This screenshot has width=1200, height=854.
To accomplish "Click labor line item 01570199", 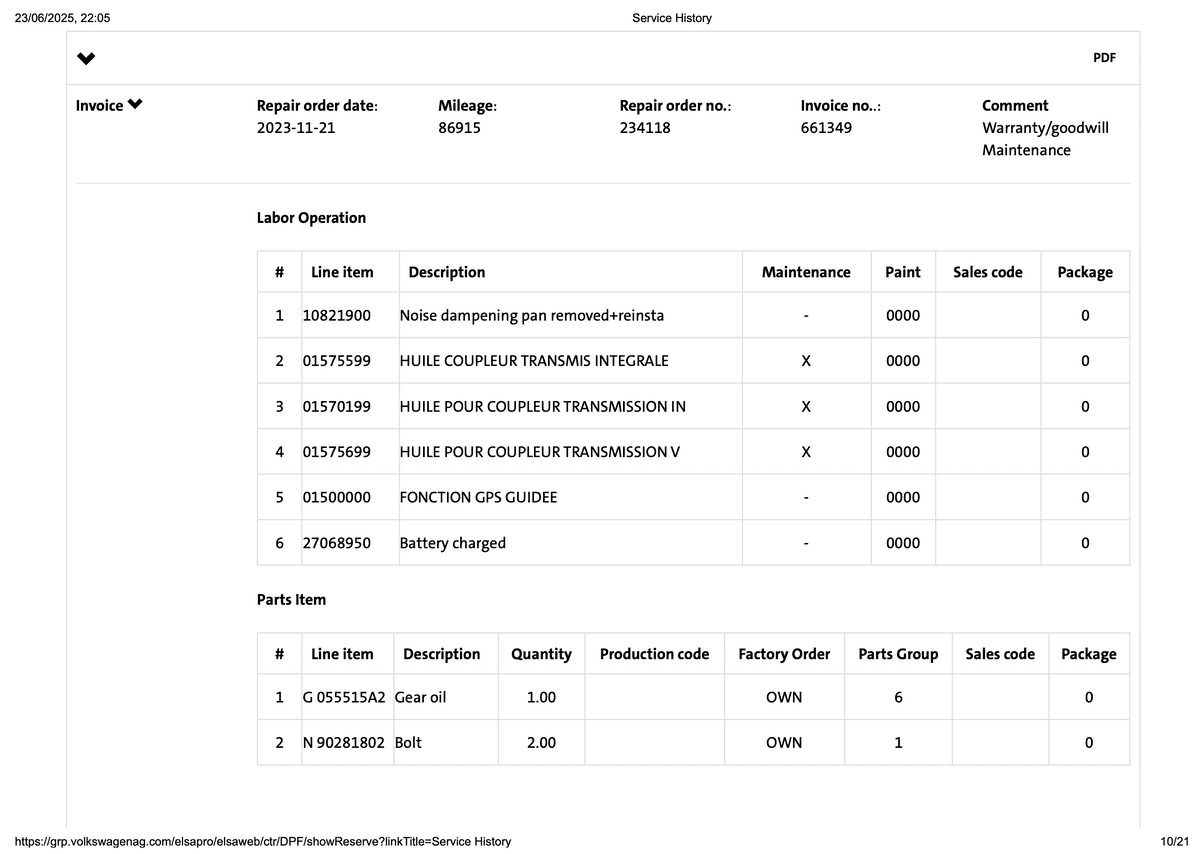I will click(x=337, y=407).
